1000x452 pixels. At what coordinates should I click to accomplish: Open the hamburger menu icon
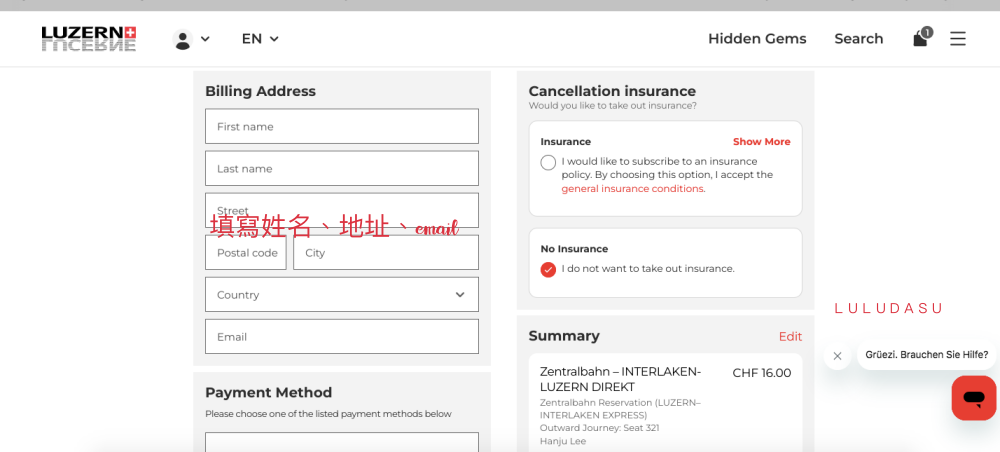click(957, 39)
